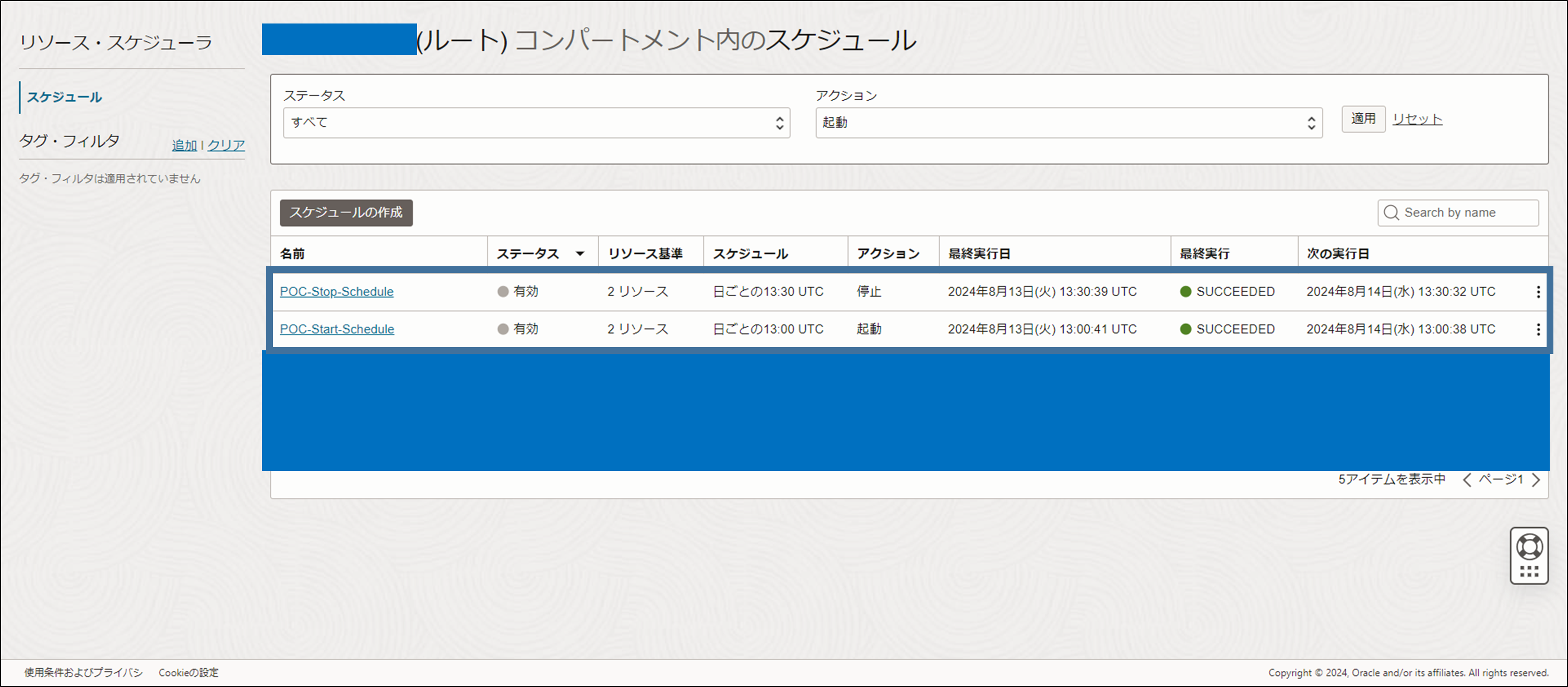Image resolution: width=1568 pixels, height=687 pixels.
Task: Click the life-ring help icon
Action: coord(1529,546)
